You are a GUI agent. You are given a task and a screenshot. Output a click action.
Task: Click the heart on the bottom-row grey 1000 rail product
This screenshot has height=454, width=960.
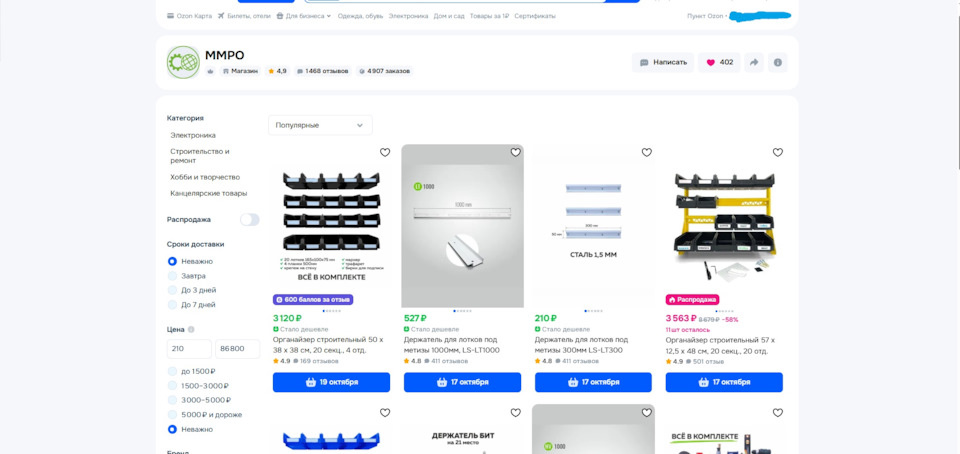[647, 413]
